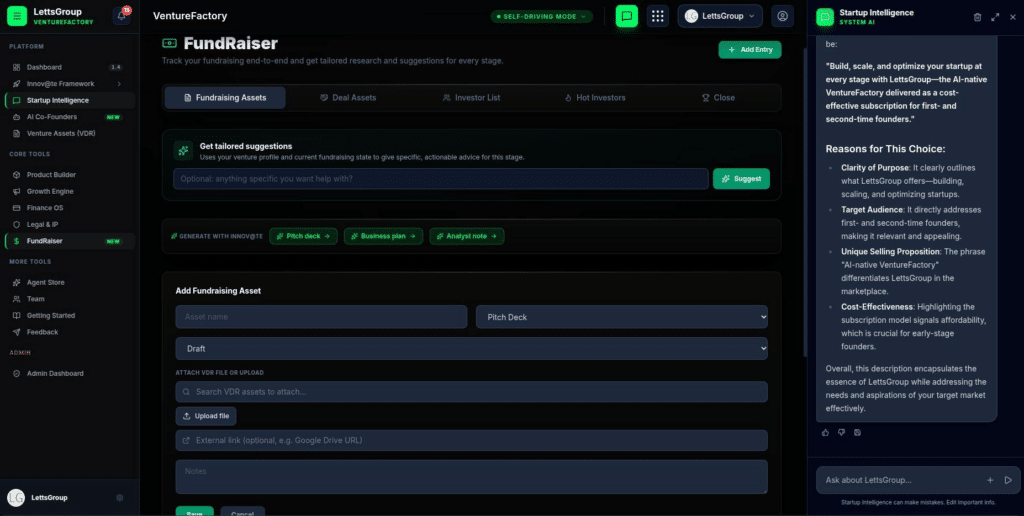Image resolution: width=1024 pixels, height=516 pixels.
Task: Open Growth Engine tool
Action: pos(70,191)
